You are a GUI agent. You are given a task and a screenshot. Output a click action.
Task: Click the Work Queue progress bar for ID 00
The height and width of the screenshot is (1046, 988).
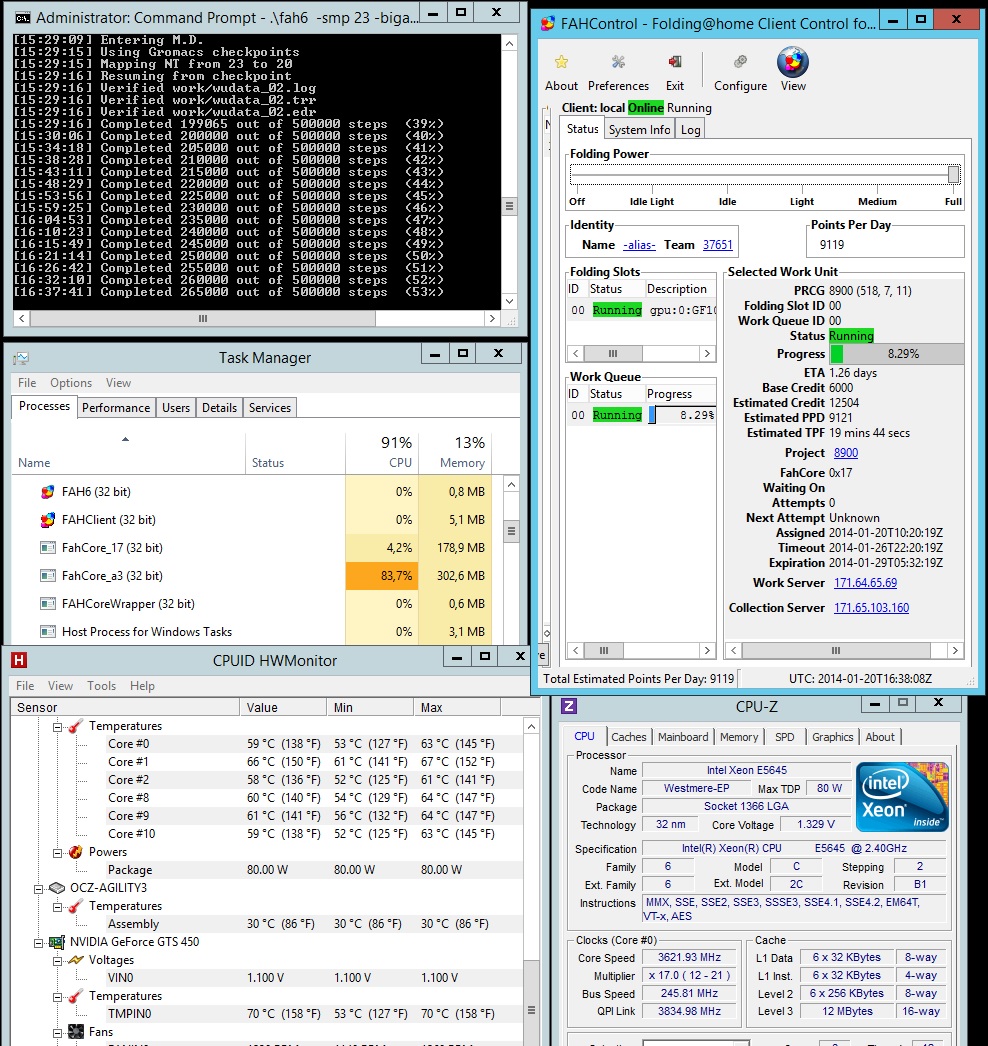click(x=682, y=415)
